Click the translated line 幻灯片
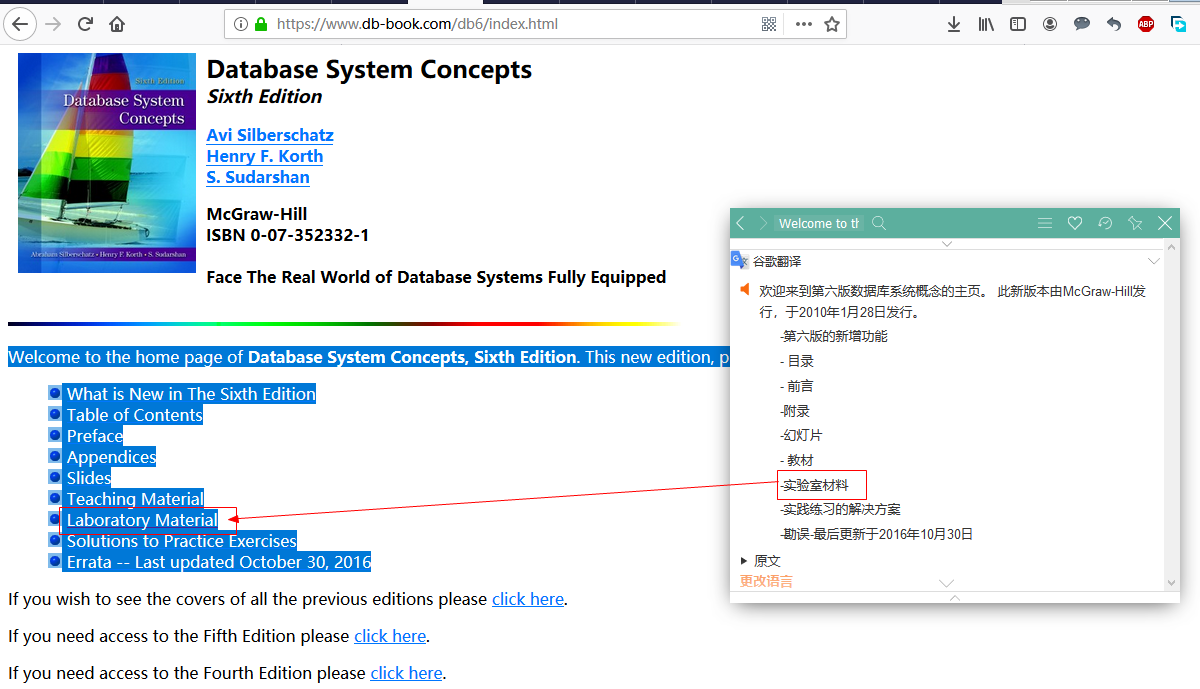The width and height of the screenshot is (1200, 689). [x=801, y=435]
